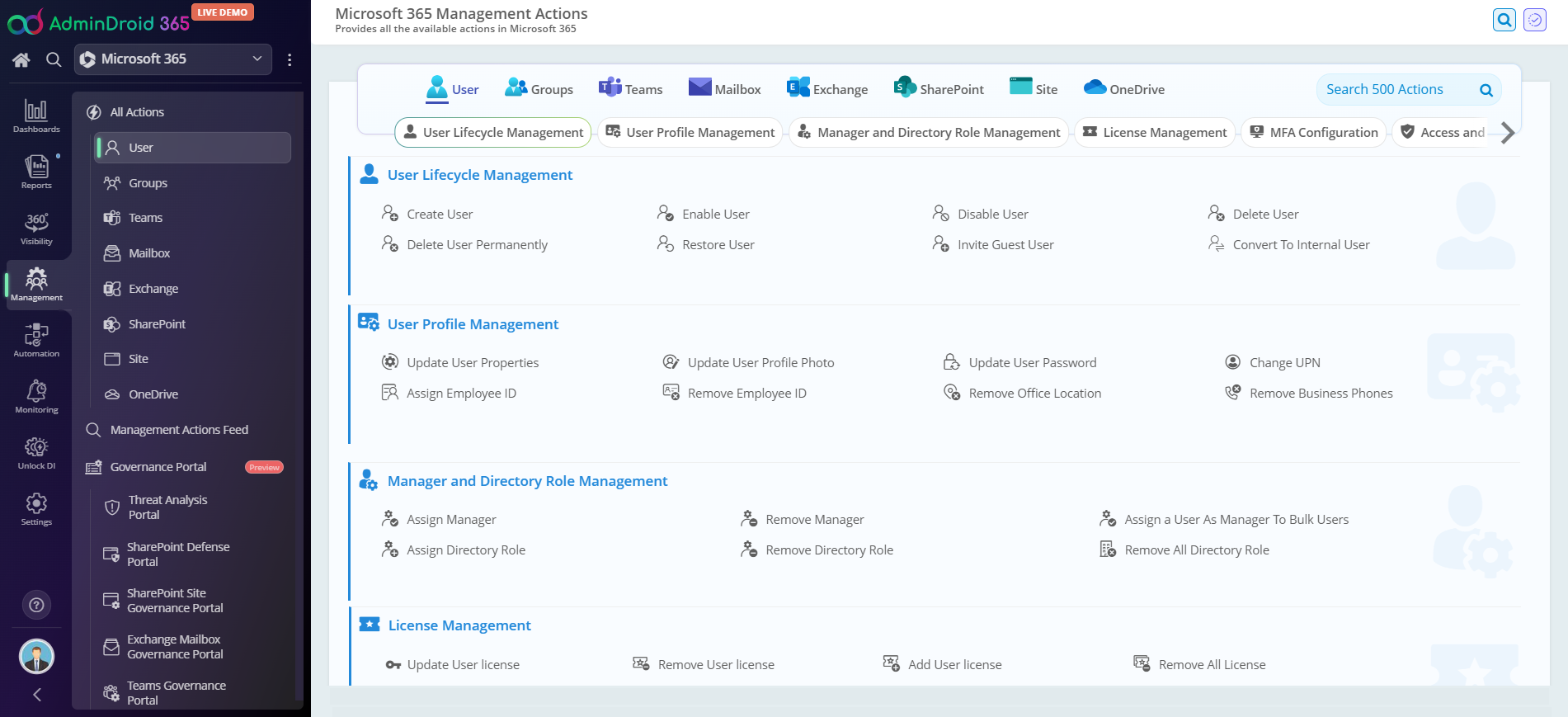Click the Update User Password action
Screen dimensions: 1568x717
[x=1032, y=363]
